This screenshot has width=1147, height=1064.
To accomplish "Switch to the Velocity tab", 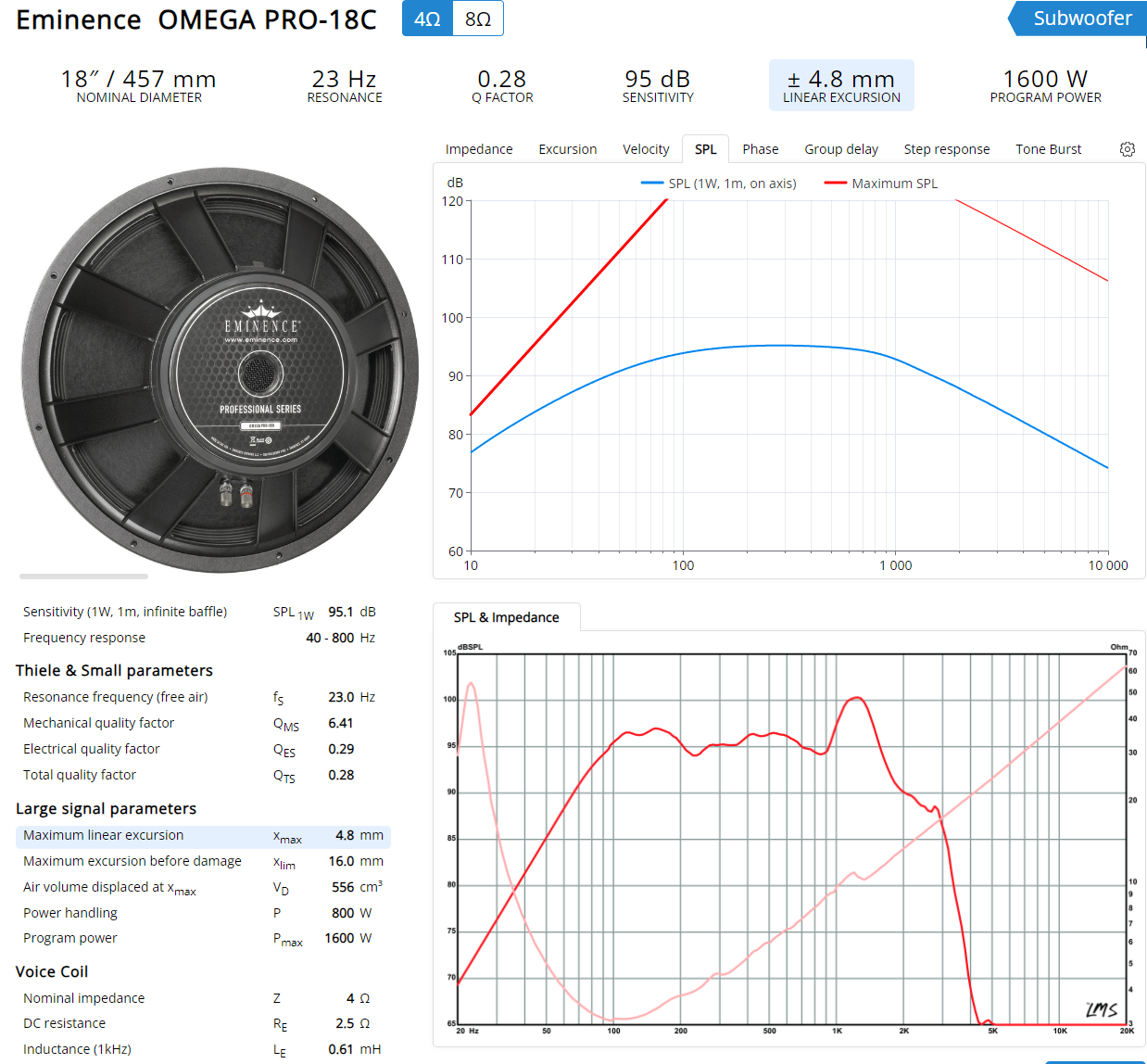I will (x=646, y=149).
